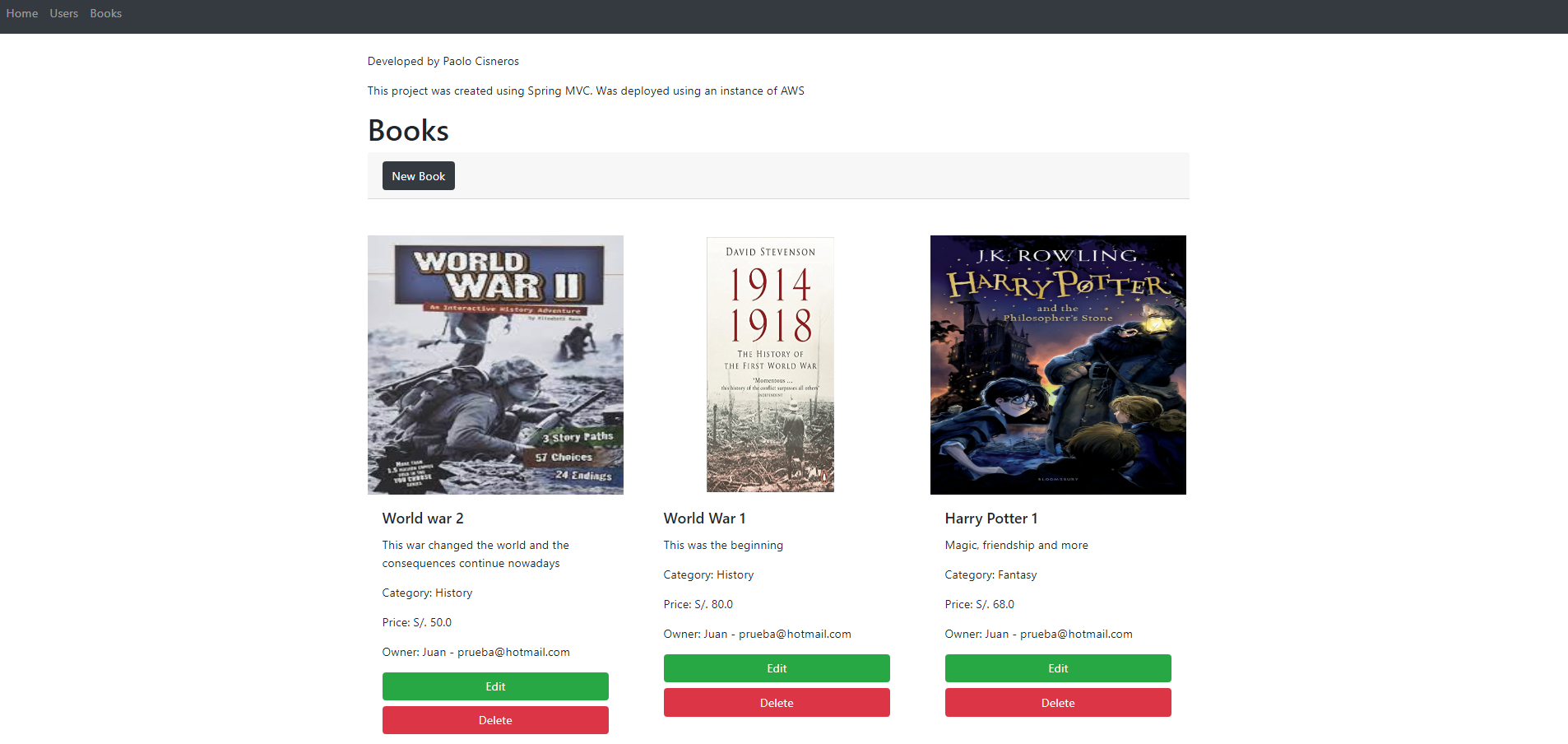The width and height of the screenshot is (1568, 744).
Task: Delete the World War 1 book
Action: (x=777, y=703)
